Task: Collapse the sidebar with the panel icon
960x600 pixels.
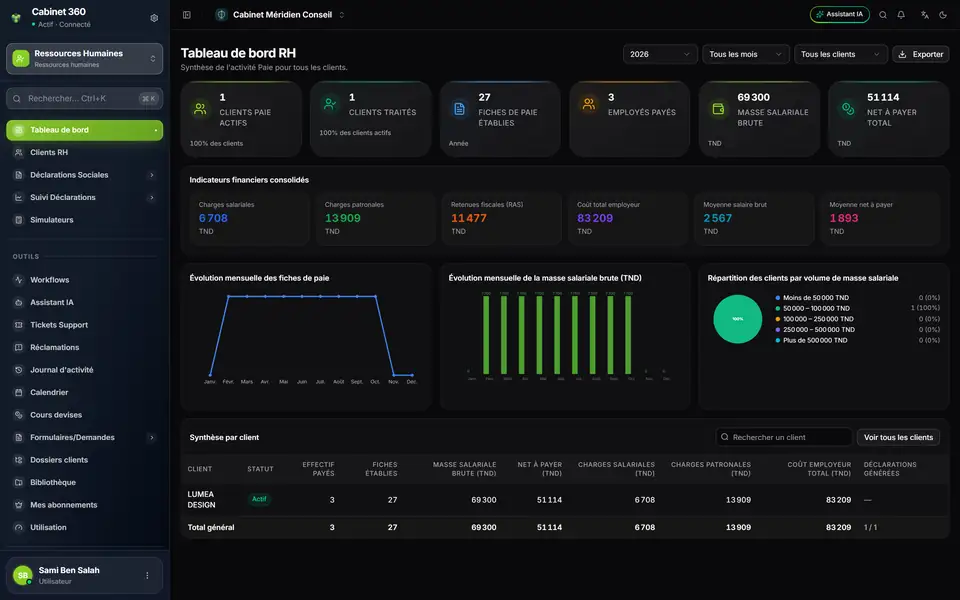Action: coord(187,15)
